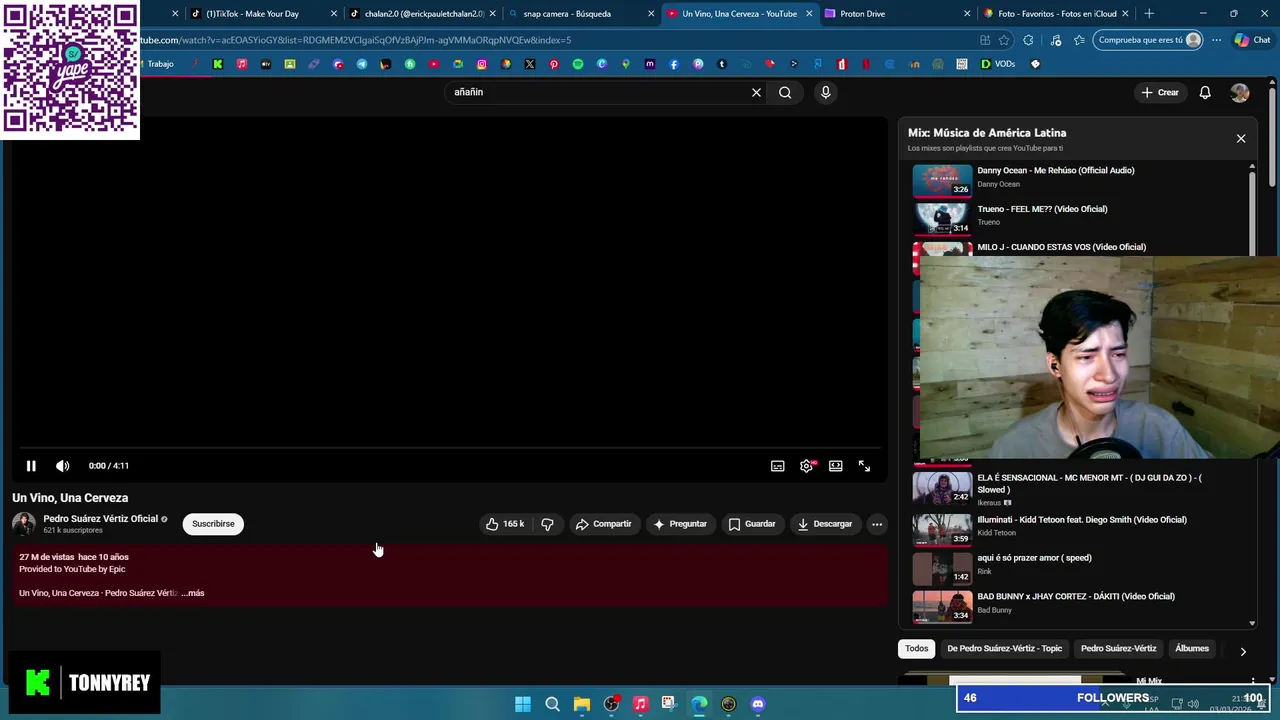1280x720 pixels.
Task: Open browser favorites list star icon
Action: 1079,40
